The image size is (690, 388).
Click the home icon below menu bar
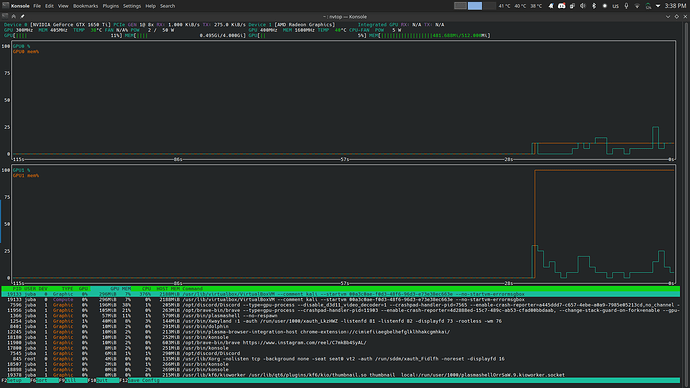[x=14, y=16]
